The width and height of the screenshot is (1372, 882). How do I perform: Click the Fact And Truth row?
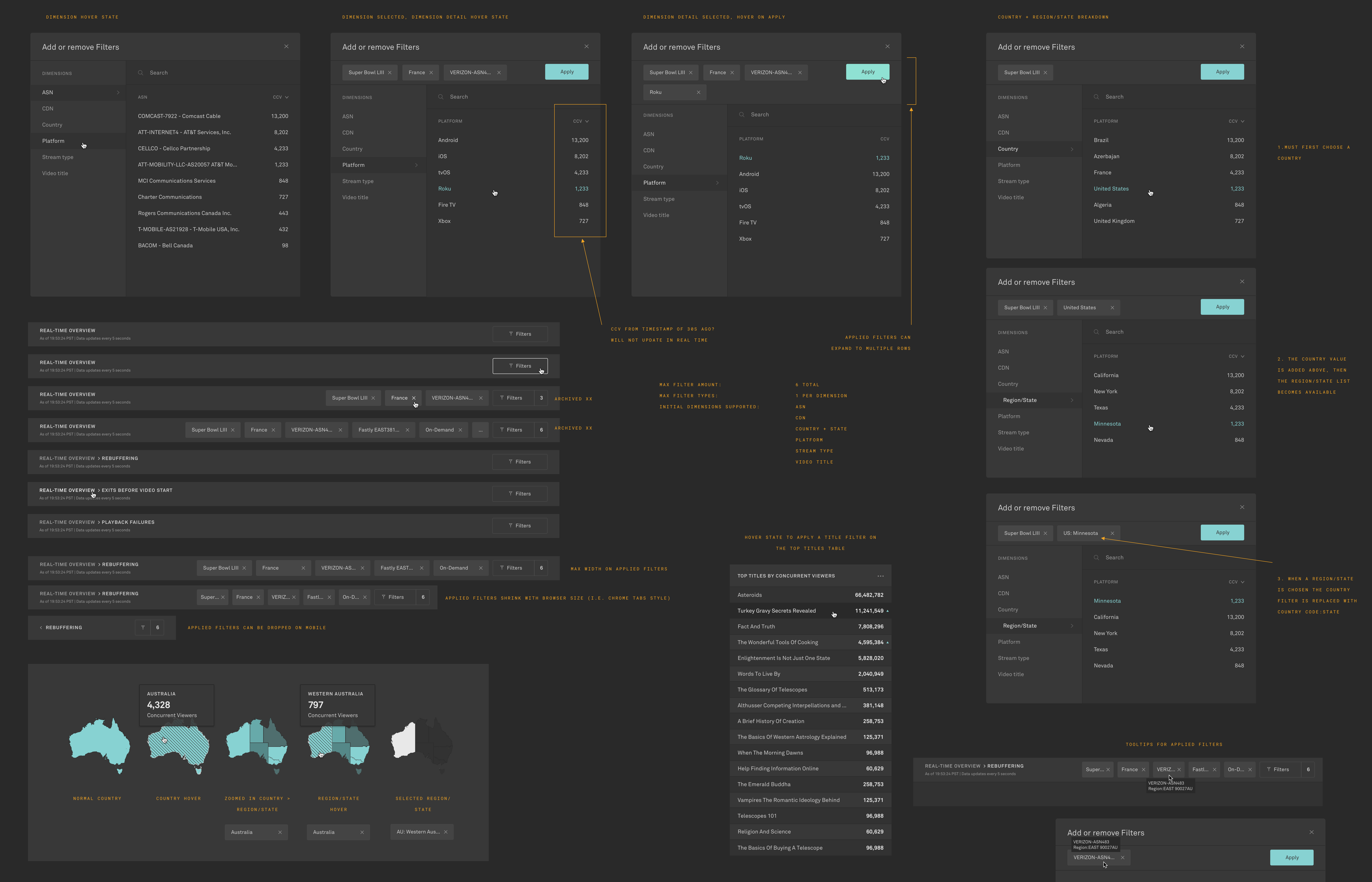click(x=810, y=627)
